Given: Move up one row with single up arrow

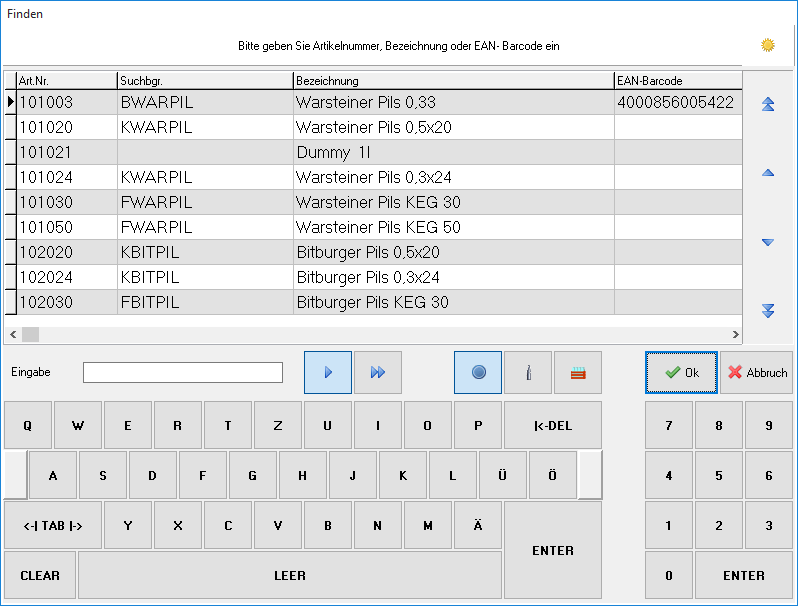Looking at the screenshot, I should pos(768,173).
